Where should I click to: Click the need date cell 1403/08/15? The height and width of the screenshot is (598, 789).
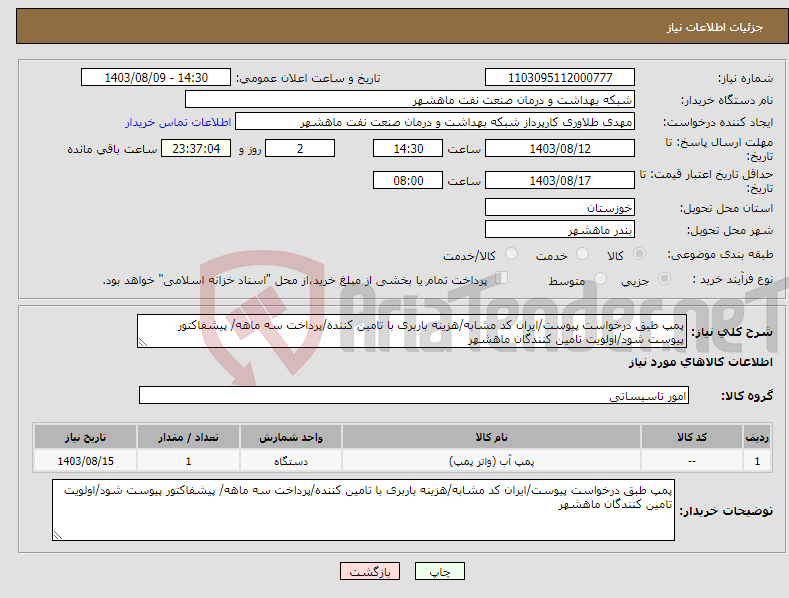[x=86, y=461]
